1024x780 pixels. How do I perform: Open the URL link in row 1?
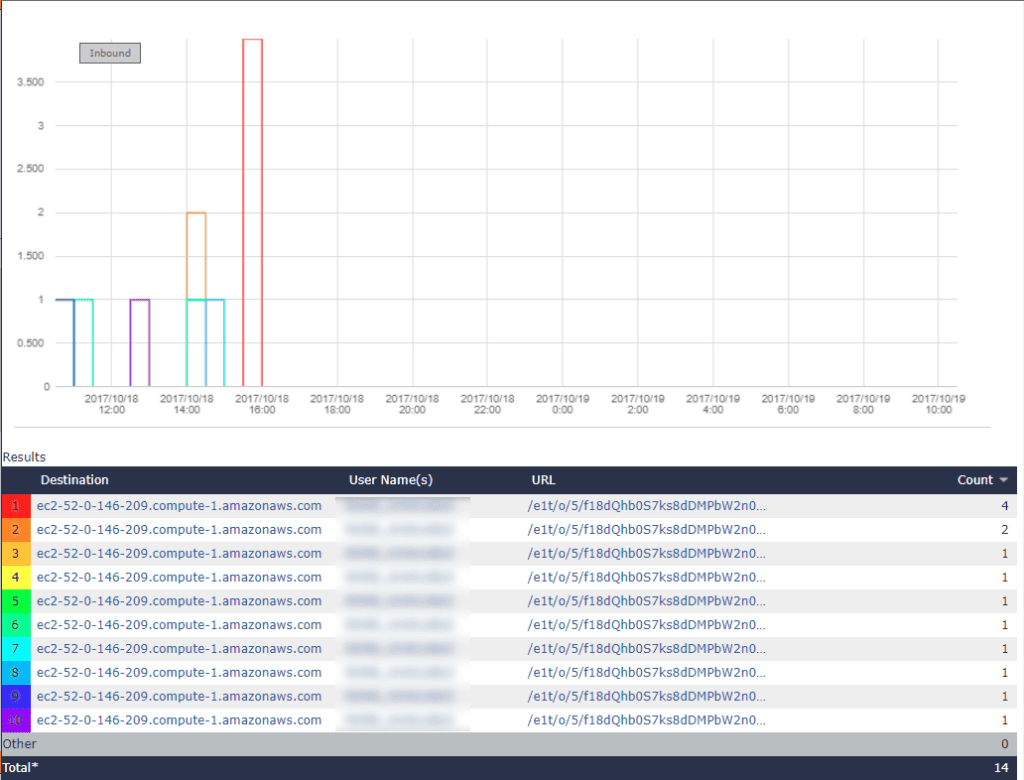click(647, 506)
